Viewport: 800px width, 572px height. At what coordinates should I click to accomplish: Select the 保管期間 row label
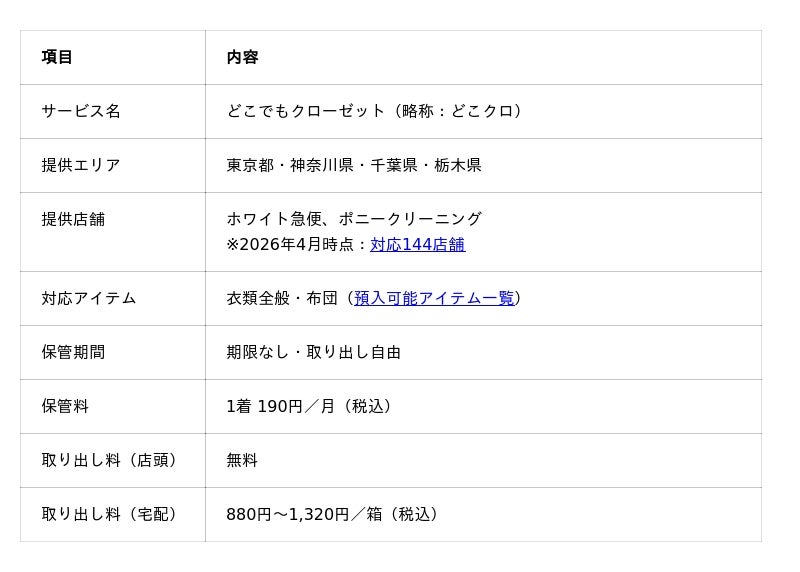point(73,352)
